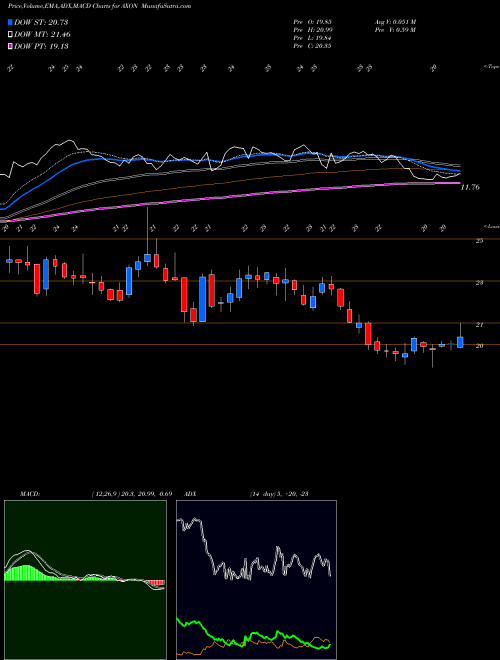Click the ADX parameters '(14 day) 5, +20, -23'
This screenshot has width=500, height=660.
pos(279,494)
